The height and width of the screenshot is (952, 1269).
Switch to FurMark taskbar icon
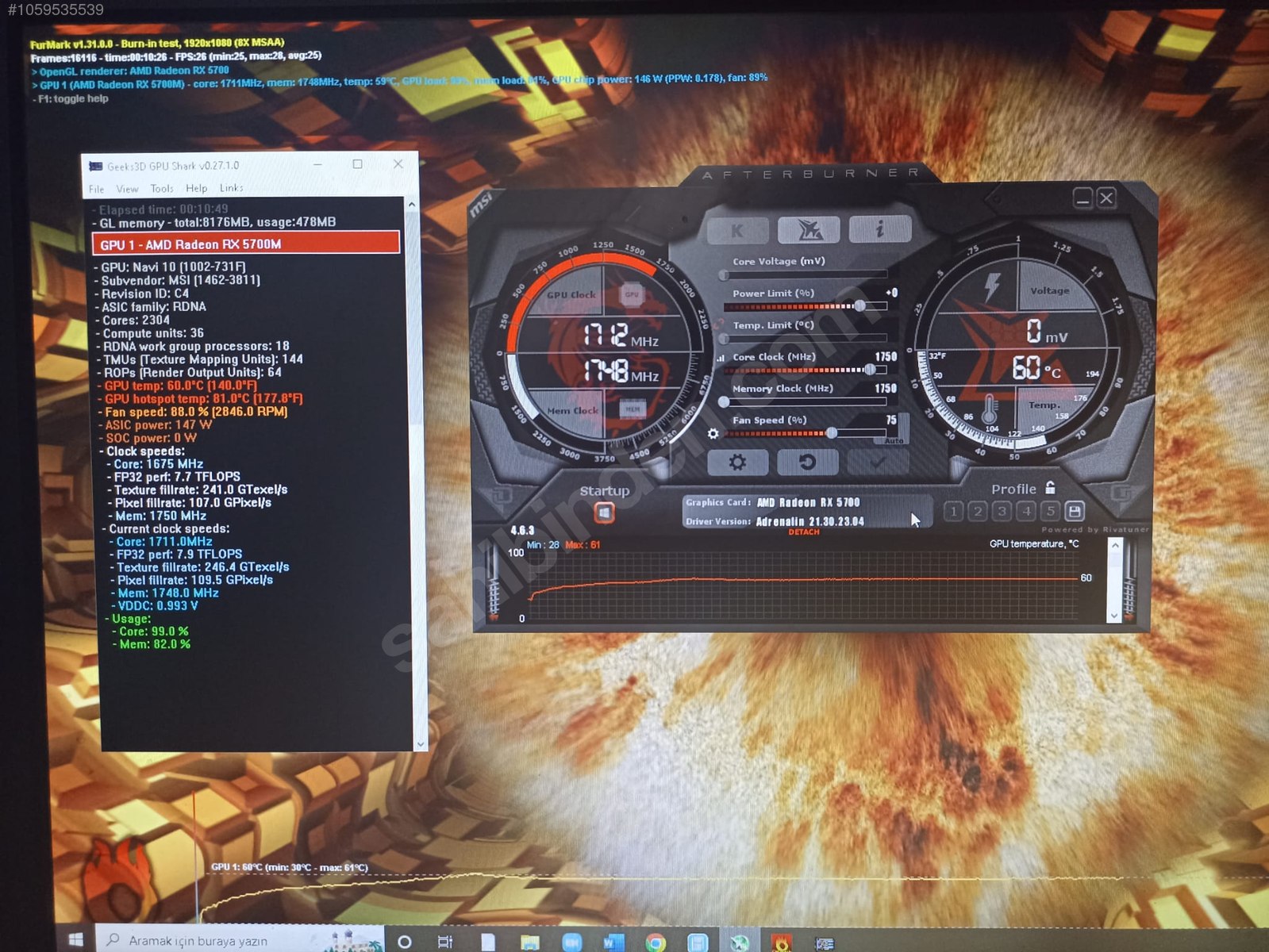click(782, 942)
